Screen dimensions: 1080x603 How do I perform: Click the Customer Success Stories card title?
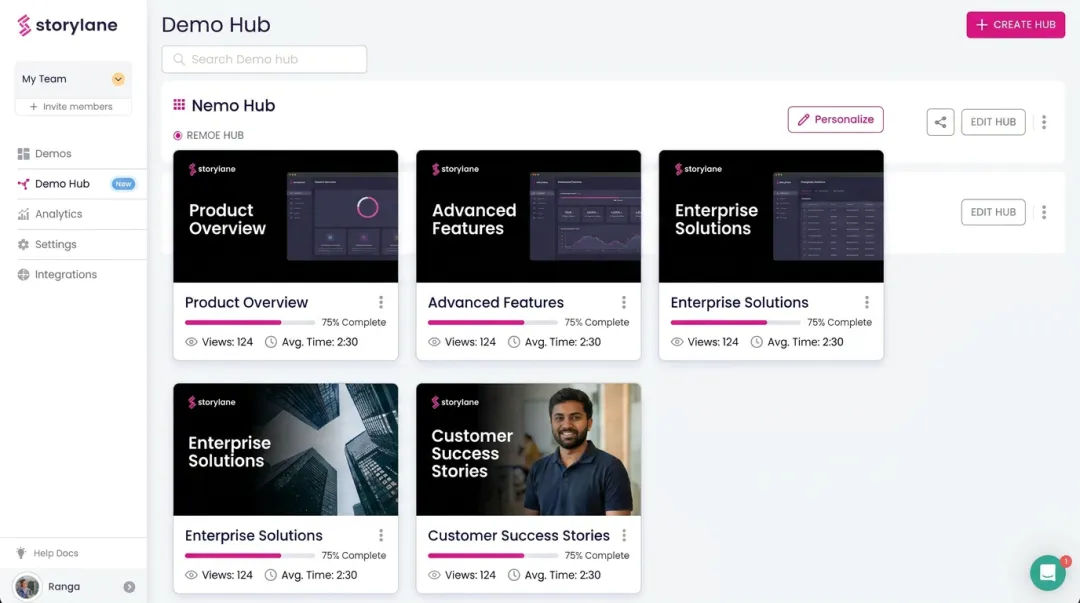(x=519, y=535)
